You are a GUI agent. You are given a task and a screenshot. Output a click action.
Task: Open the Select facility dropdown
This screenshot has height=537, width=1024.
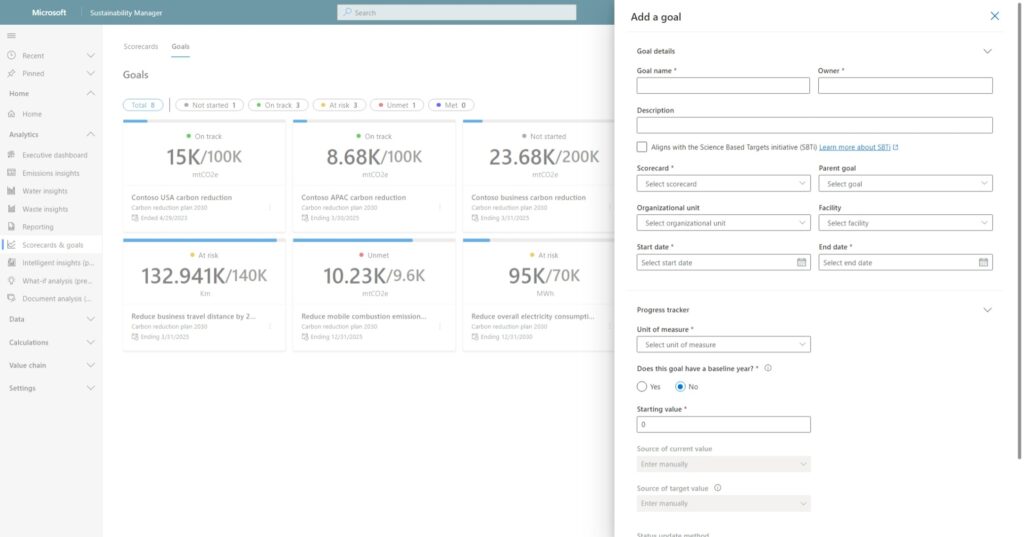(905, 223)
